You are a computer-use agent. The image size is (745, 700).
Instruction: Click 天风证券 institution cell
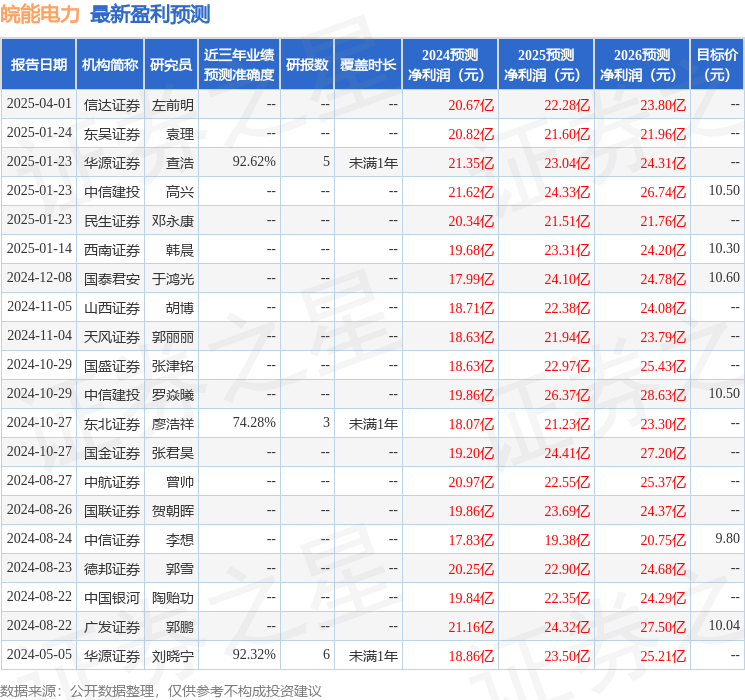(112, 337)
